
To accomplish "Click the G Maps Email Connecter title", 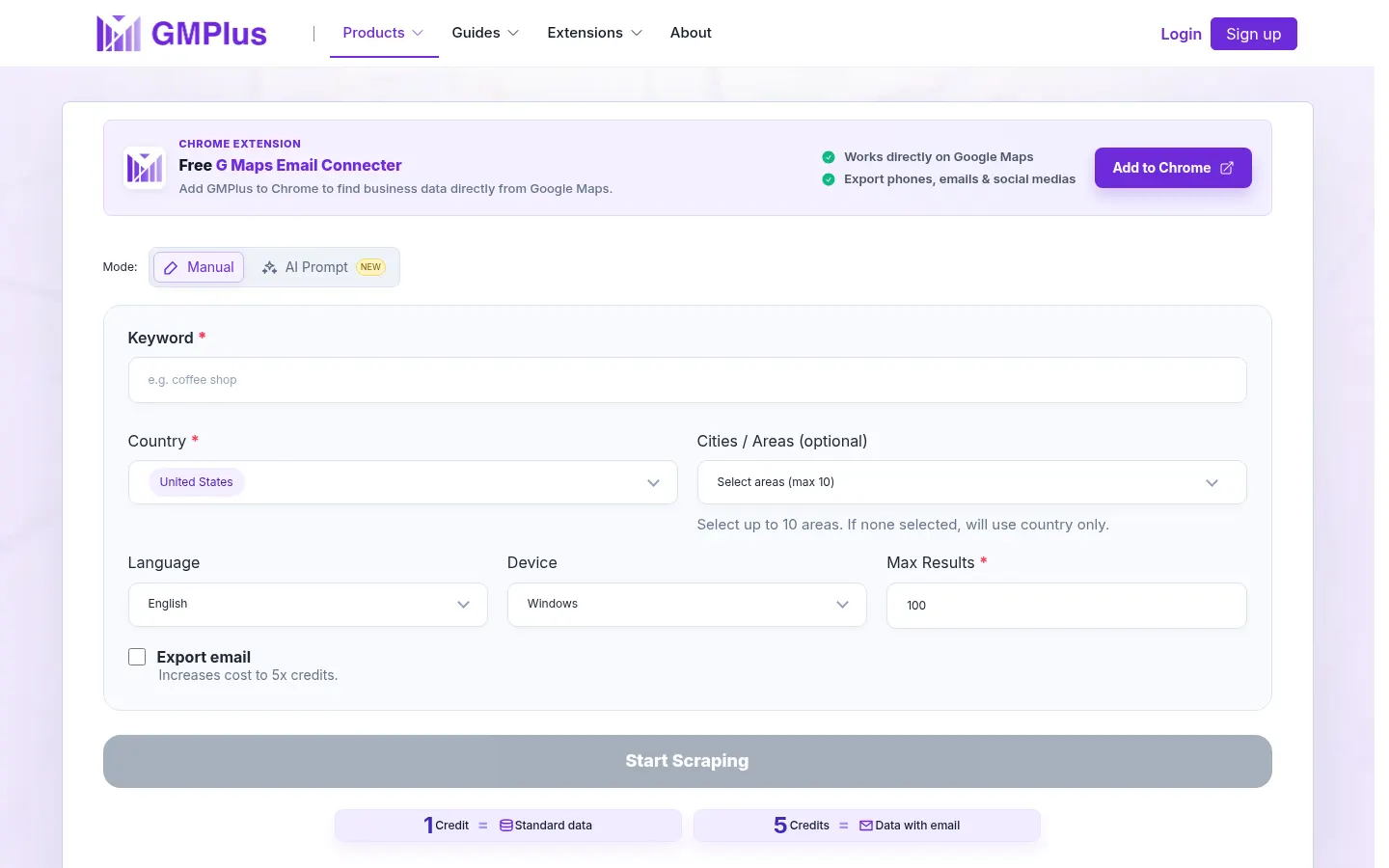I will coord(309,166).
